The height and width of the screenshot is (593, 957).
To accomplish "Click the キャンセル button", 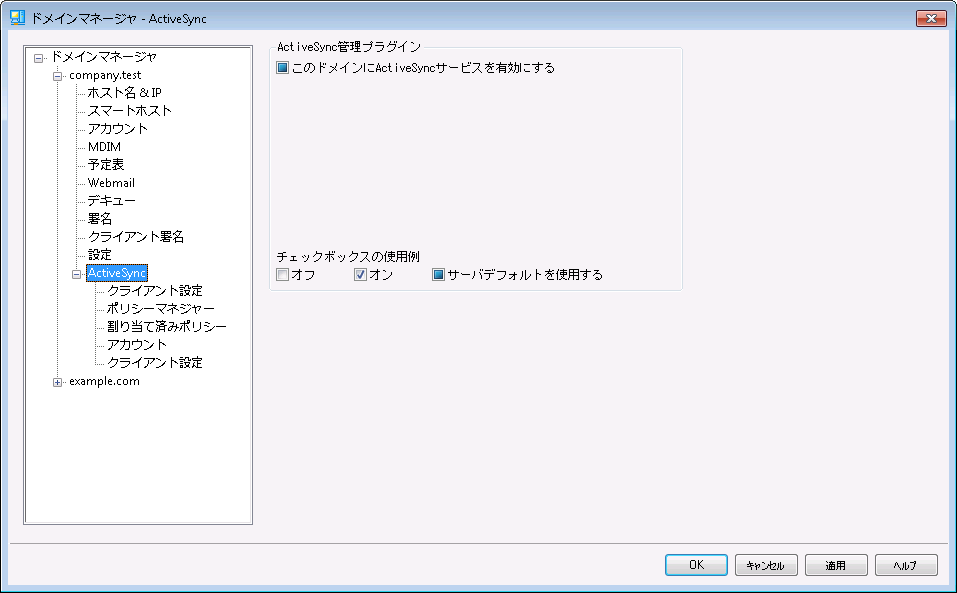I will click(766, 565).
